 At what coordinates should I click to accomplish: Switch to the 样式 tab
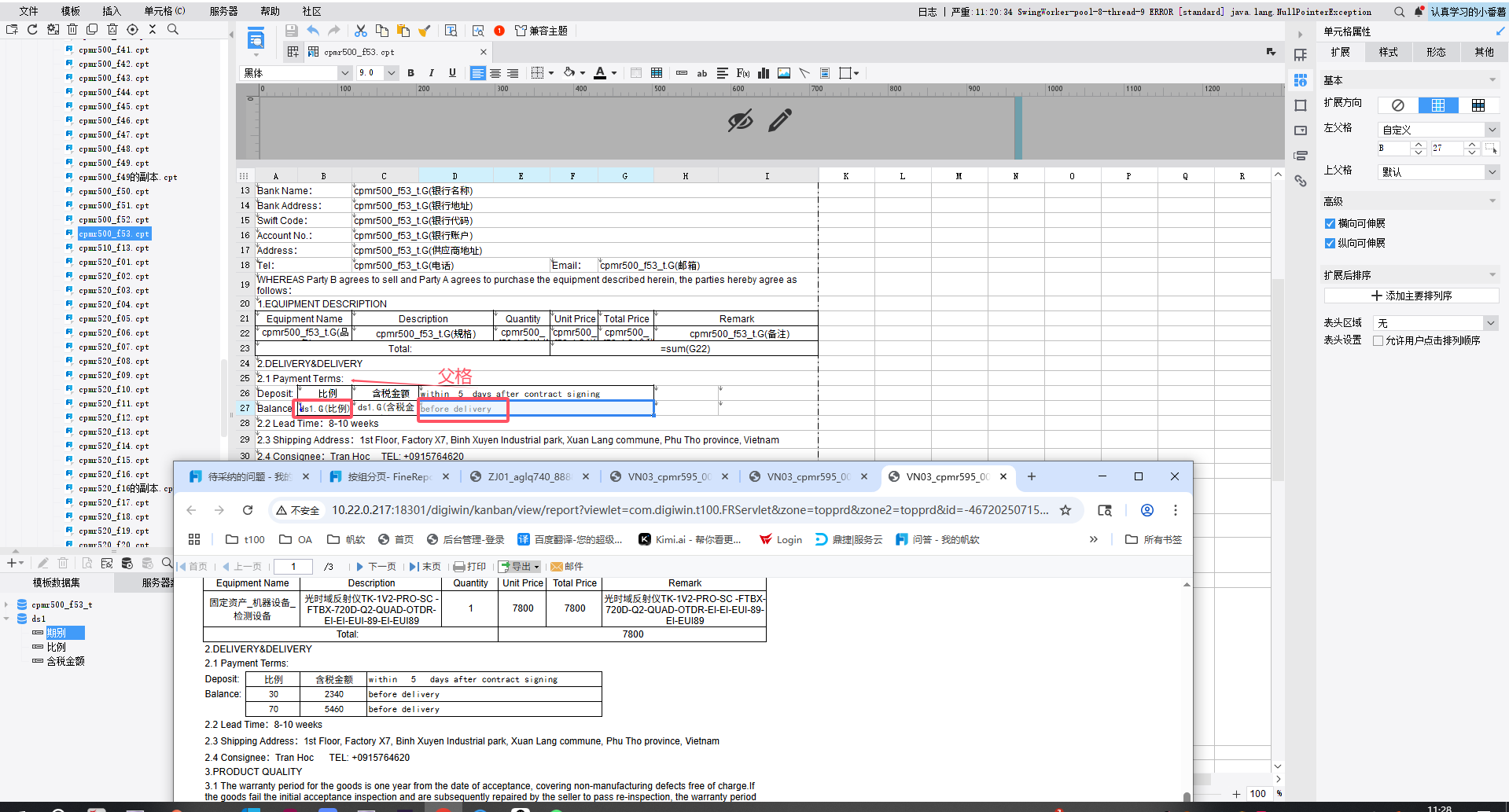(1389, 52)
